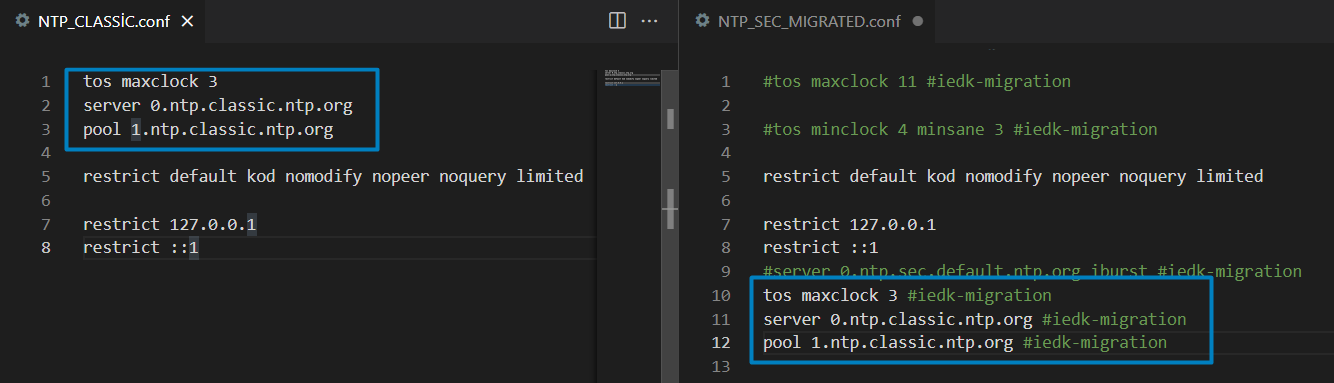Click the gear icon on NTP_CLASSİC.conf tab
The image size is (1334, 383).
(23, 21)
